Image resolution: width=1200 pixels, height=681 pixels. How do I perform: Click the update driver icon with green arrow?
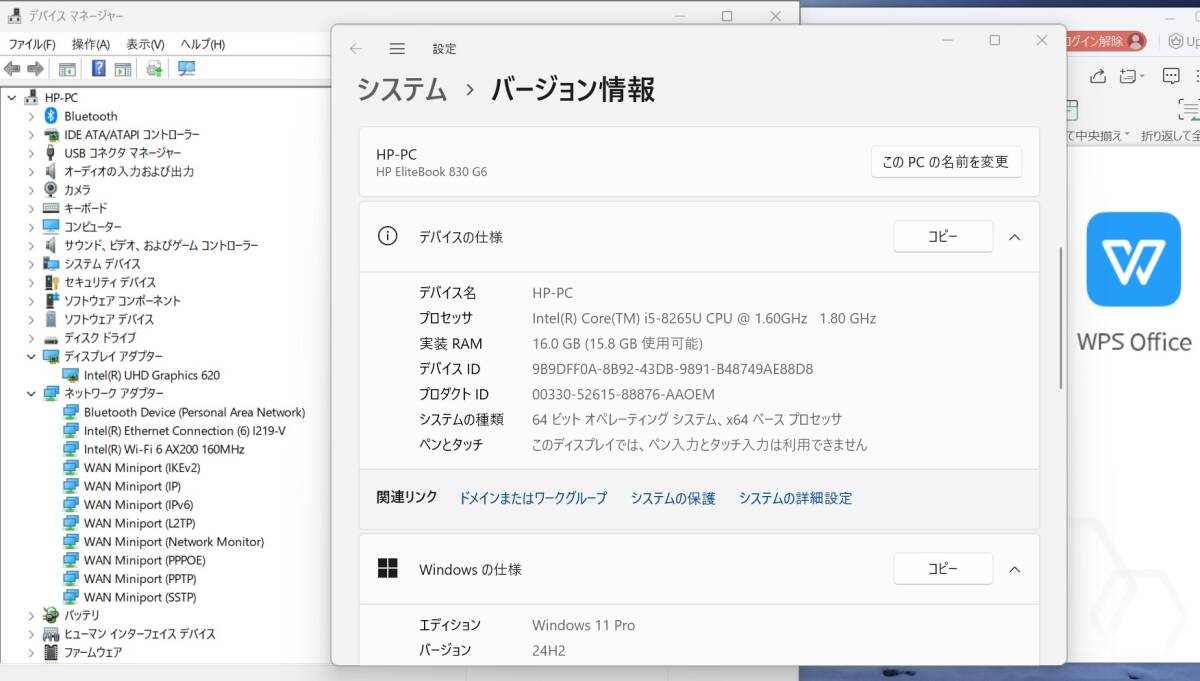(154, 69)
